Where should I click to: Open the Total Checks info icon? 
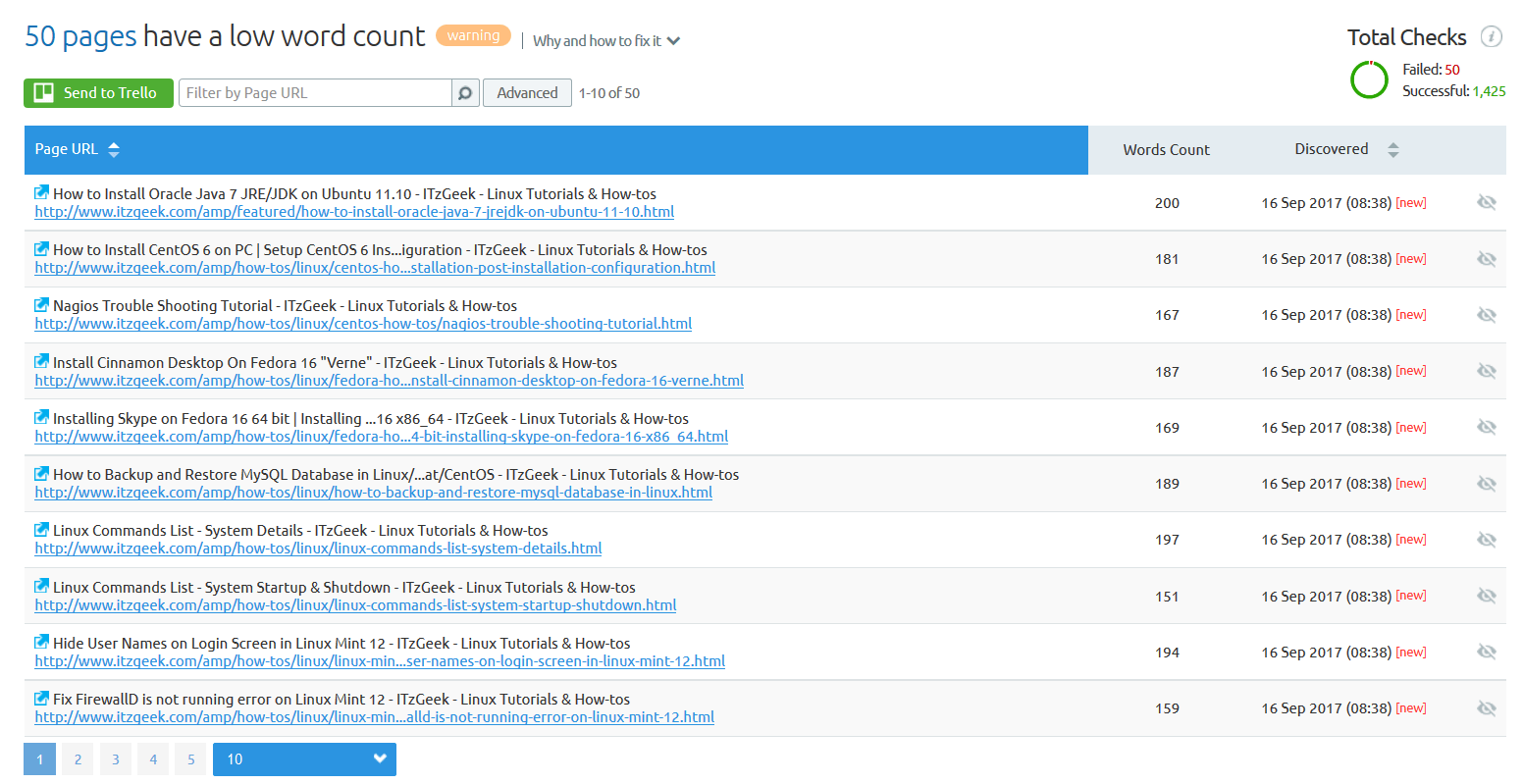[1491, 37]
